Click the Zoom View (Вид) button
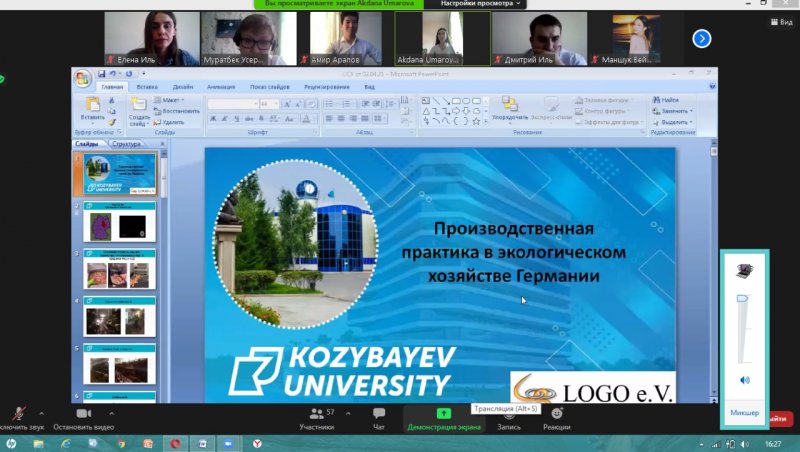Screen dimensions: 800x452 tap(782, 22)
